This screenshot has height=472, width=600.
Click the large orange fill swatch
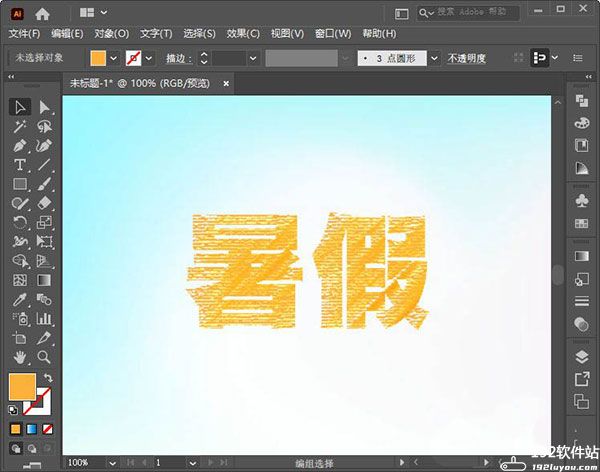click(x=22, y=386)
